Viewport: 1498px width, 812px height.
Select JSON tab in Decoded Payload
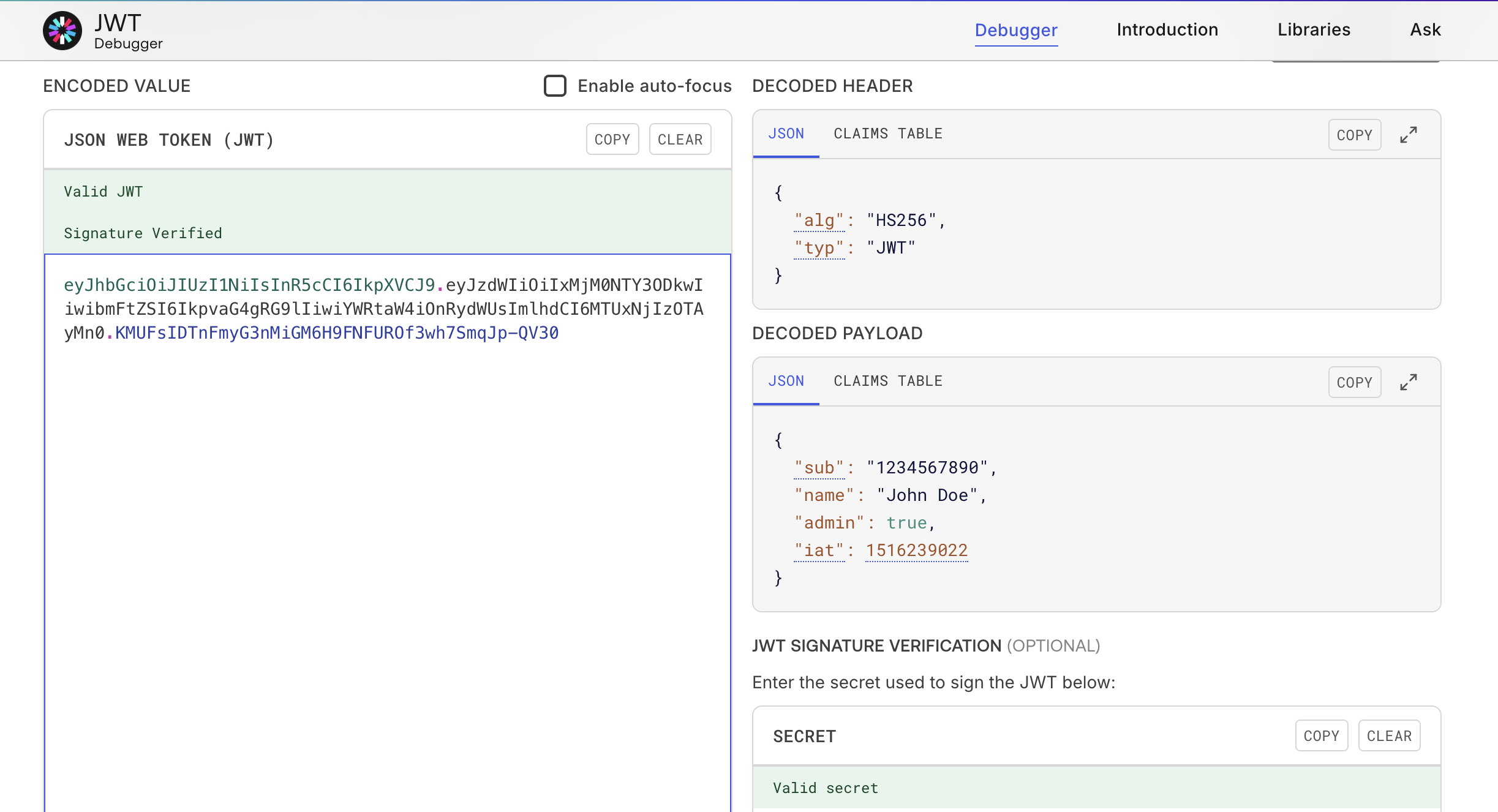[x=786, y=381]
